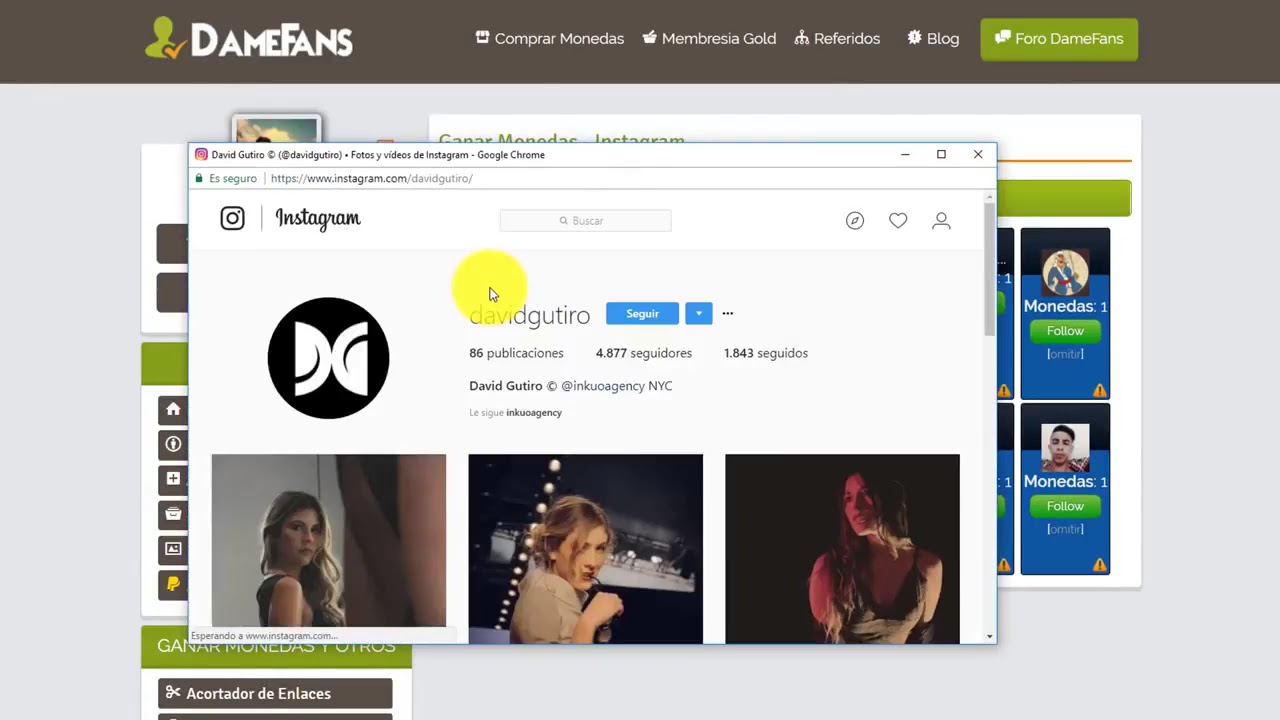The height and width of the screenshot is (720, 1280).
Task: Open the inkuoagency follower link
Action: 534,413
